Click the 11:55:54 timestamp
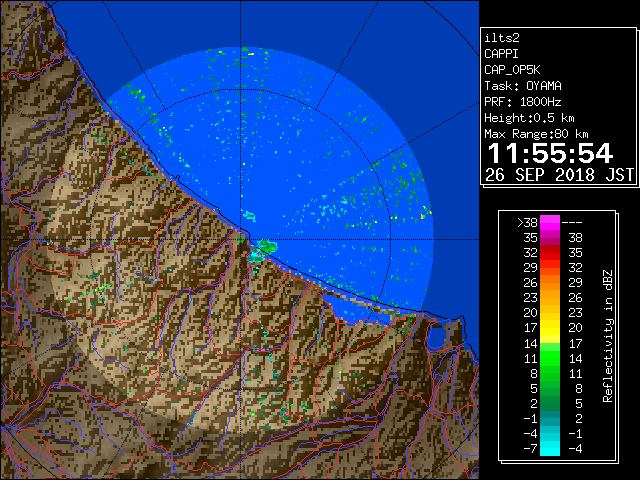This screenshot has height=480, width=640. (550, 153)
